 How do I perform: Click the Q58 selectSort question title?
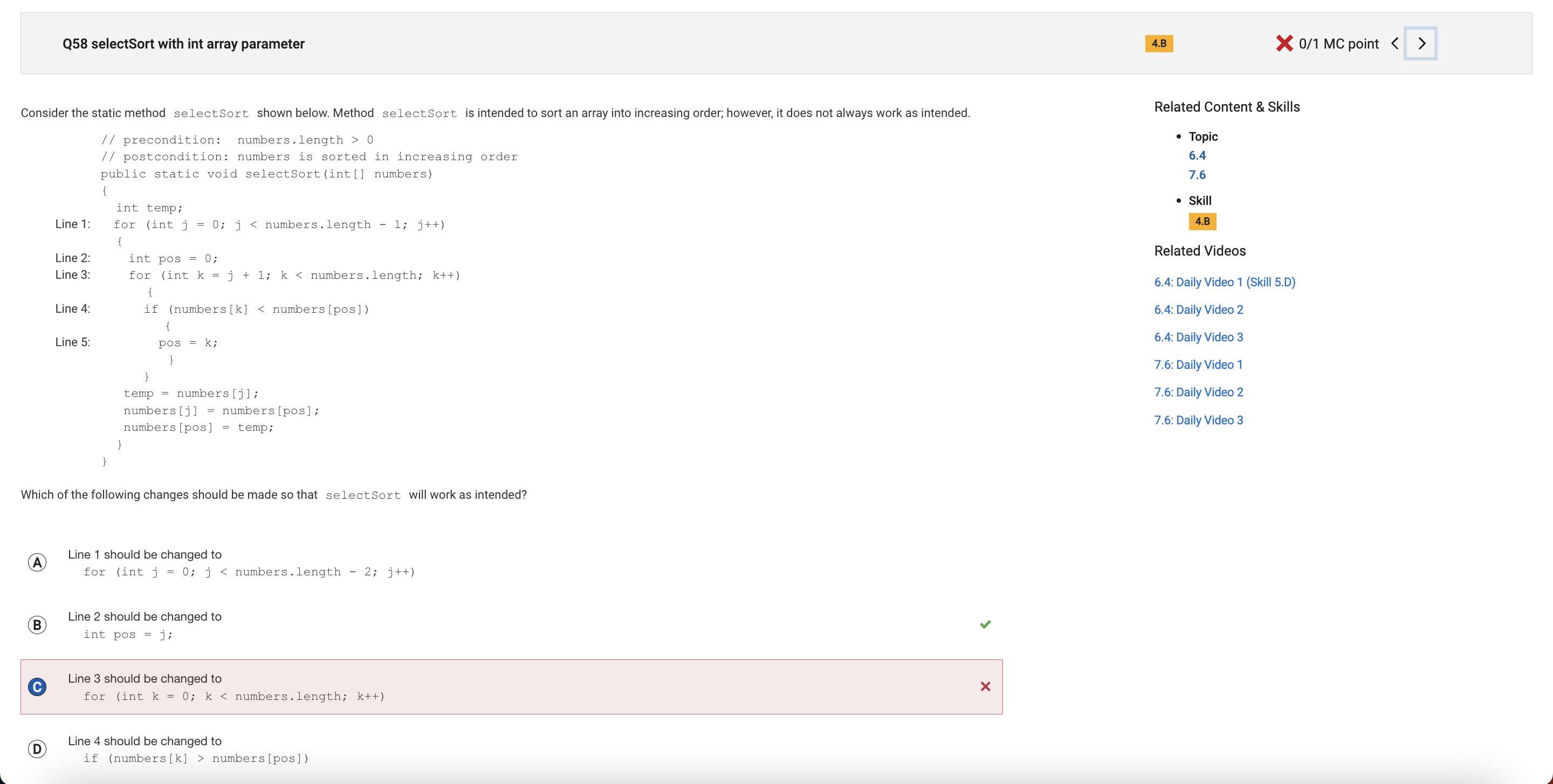point(183,43)
